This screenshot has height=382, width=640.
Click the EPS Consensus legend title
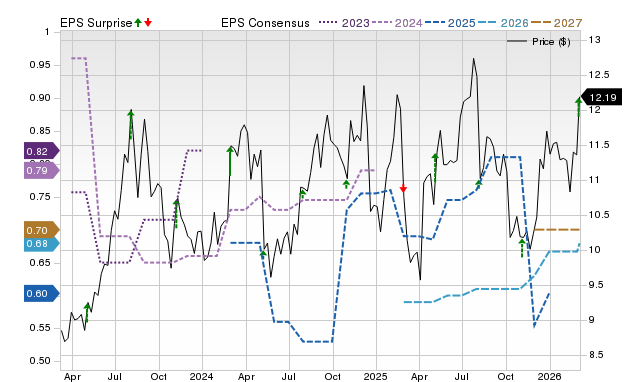[x=265, y=23]
